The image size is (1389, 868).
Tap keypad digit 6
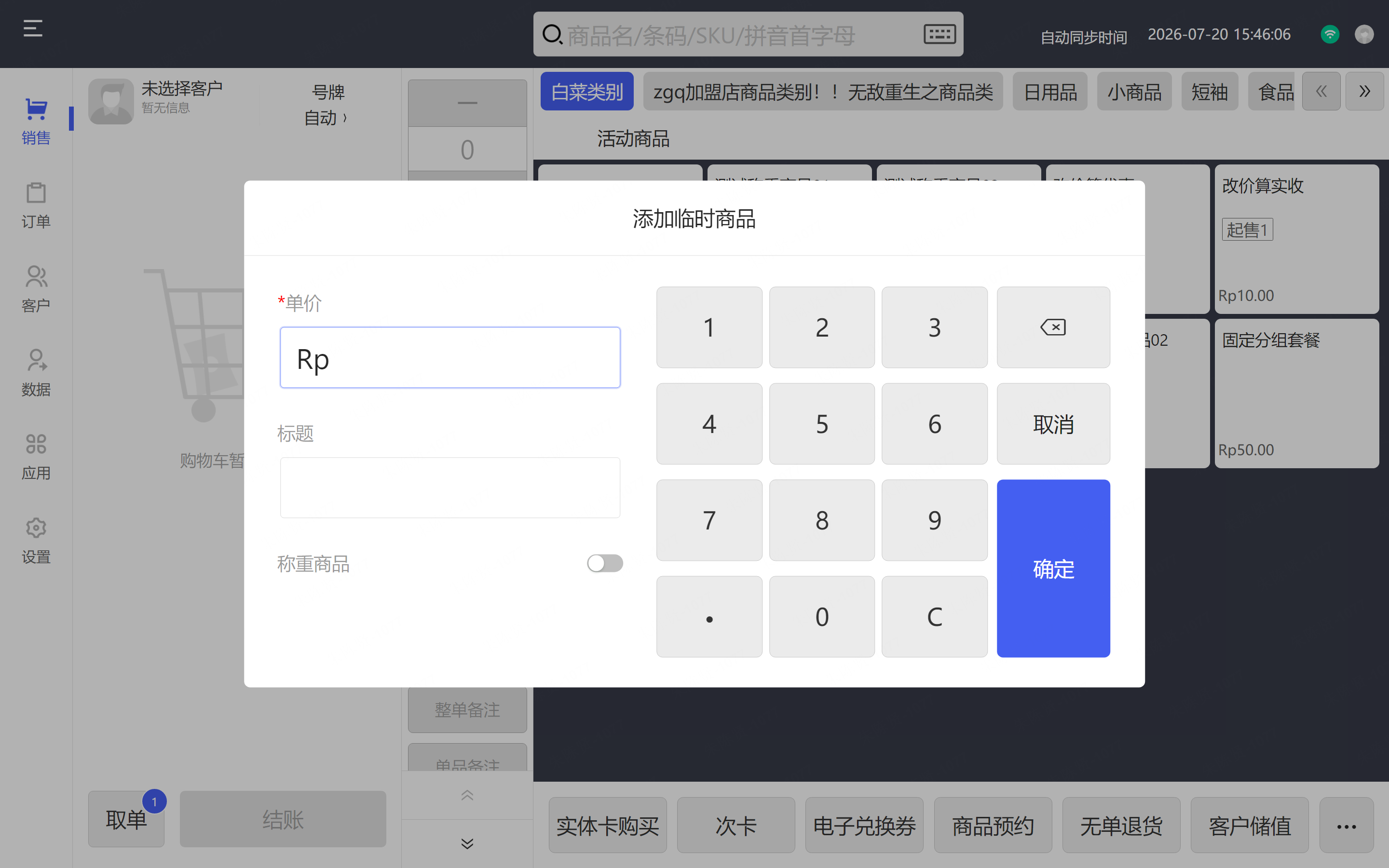[934, 424]
